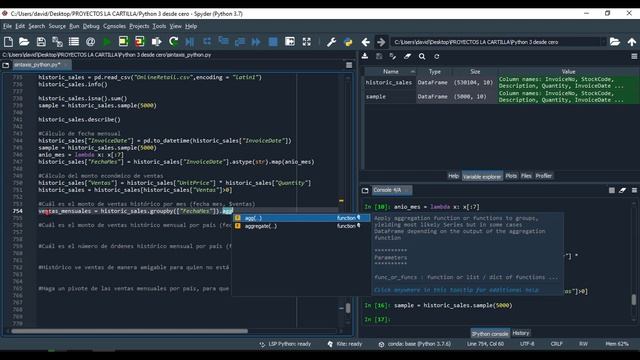Re-run the last script icon

pyautogui.click(x=173, y=42)
